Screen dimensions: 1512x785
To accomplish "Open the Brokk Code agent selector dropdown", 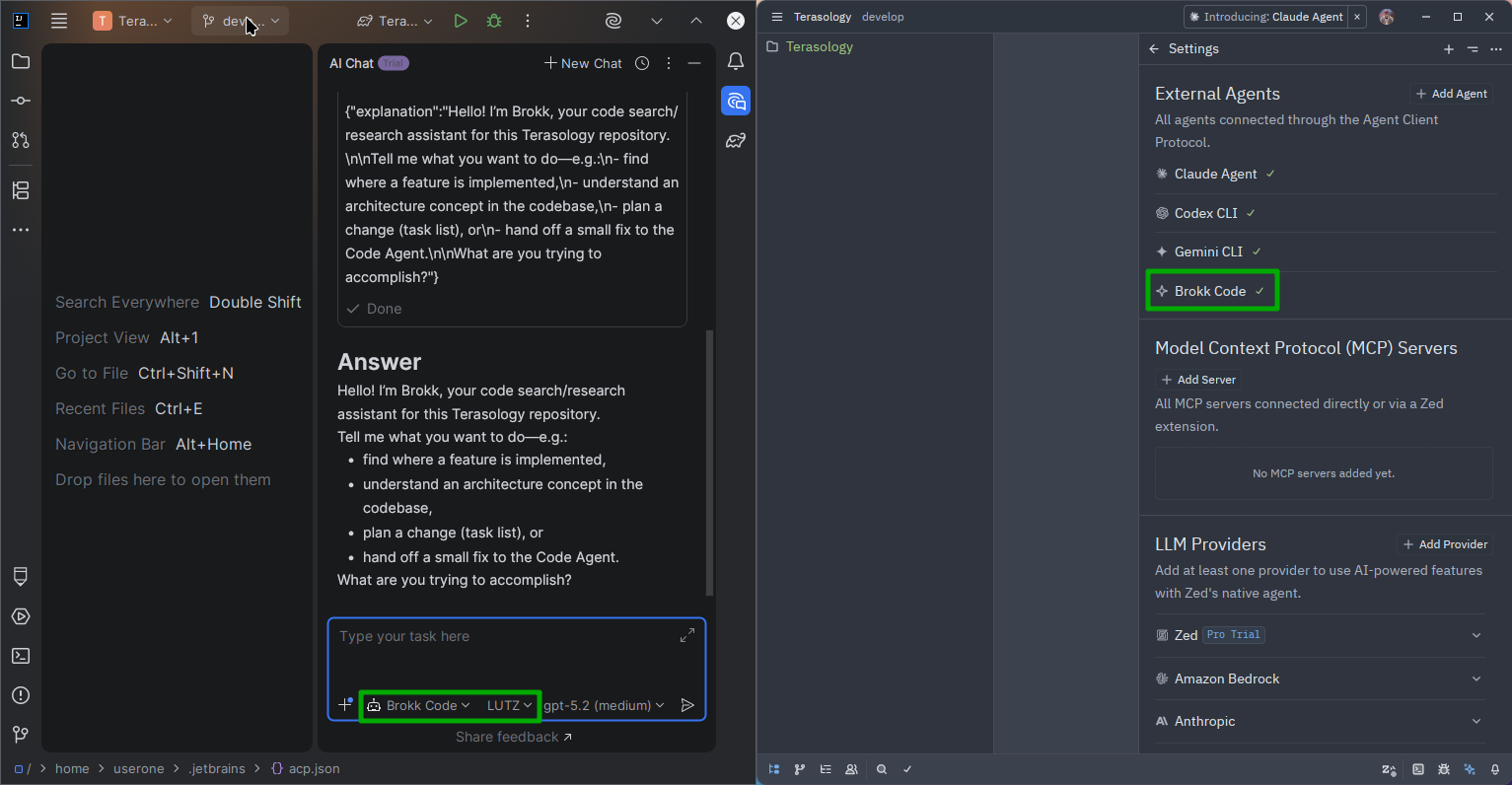I will tap(418, 705).
